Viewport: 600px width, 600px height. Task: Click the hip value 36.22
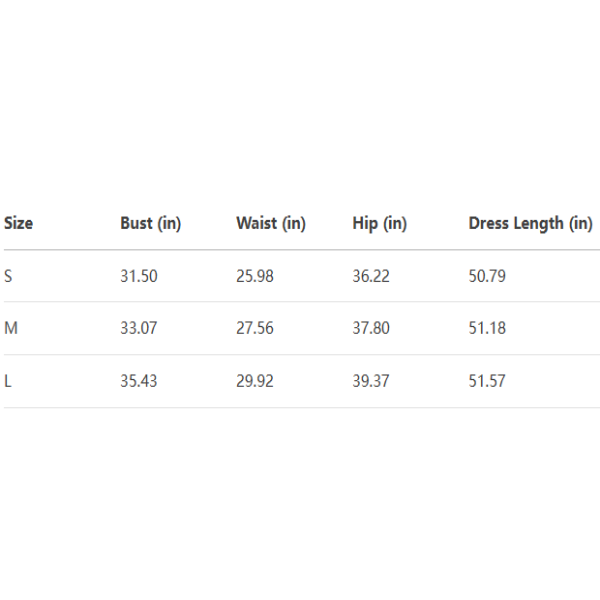371,276
